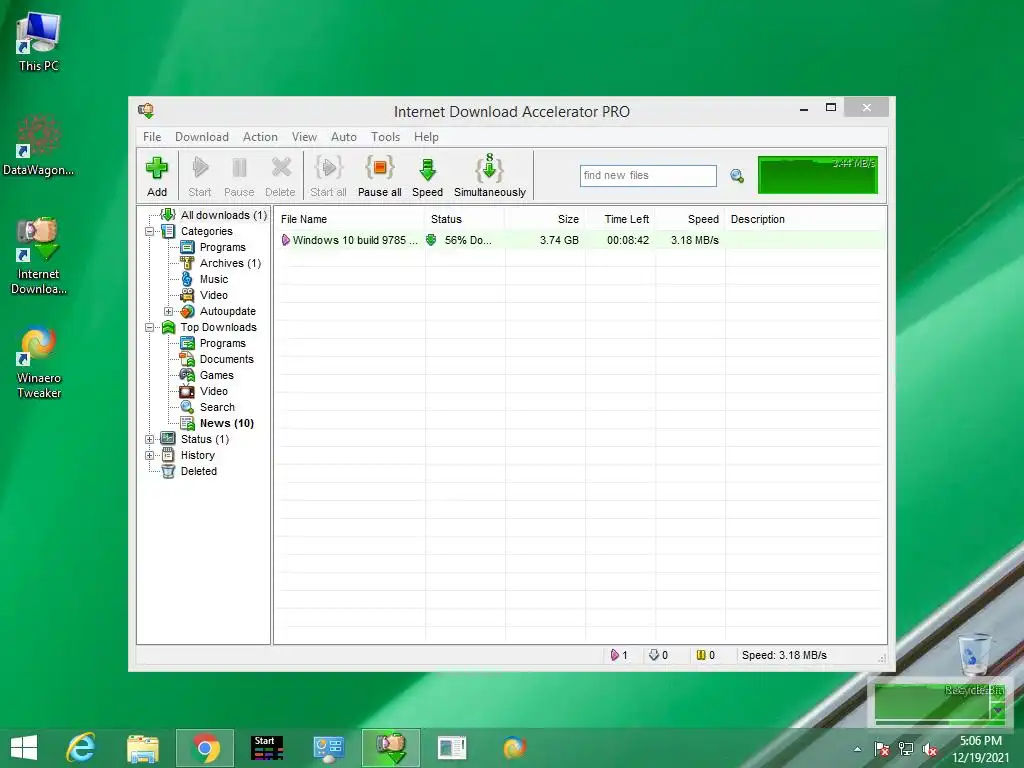Open the Speed toolbar control
1024x768 pixels.
428,176
